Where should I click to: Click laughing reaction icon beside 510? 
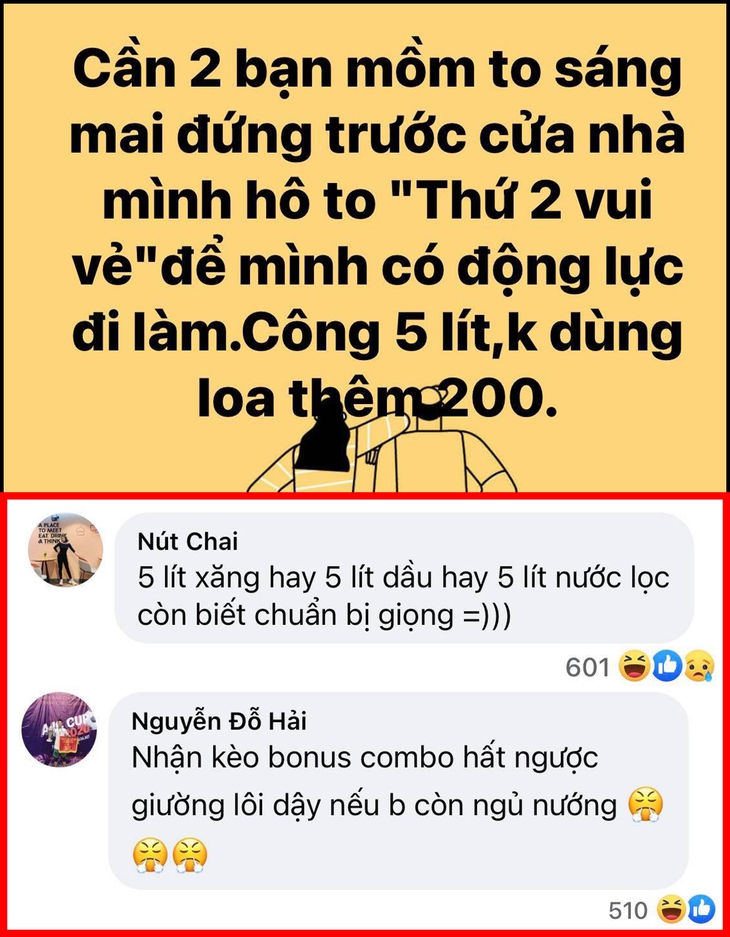[671, 910]
